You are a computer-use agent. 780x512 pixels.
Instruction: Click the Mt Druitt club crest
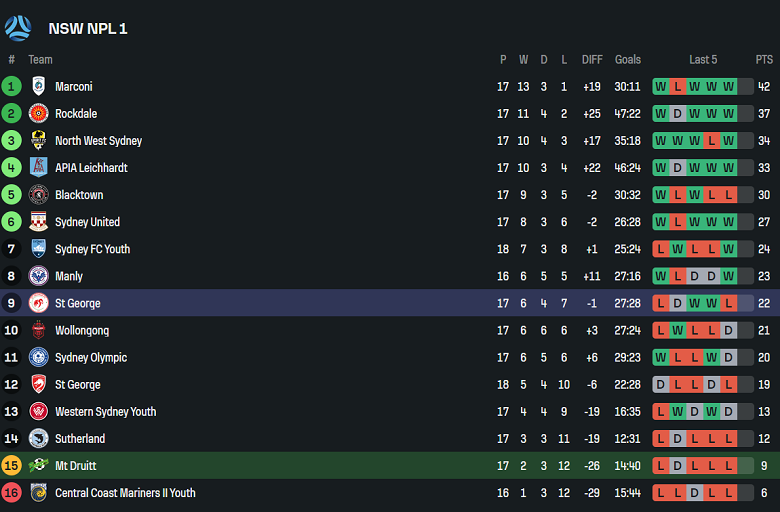click(x=39, y=465)
